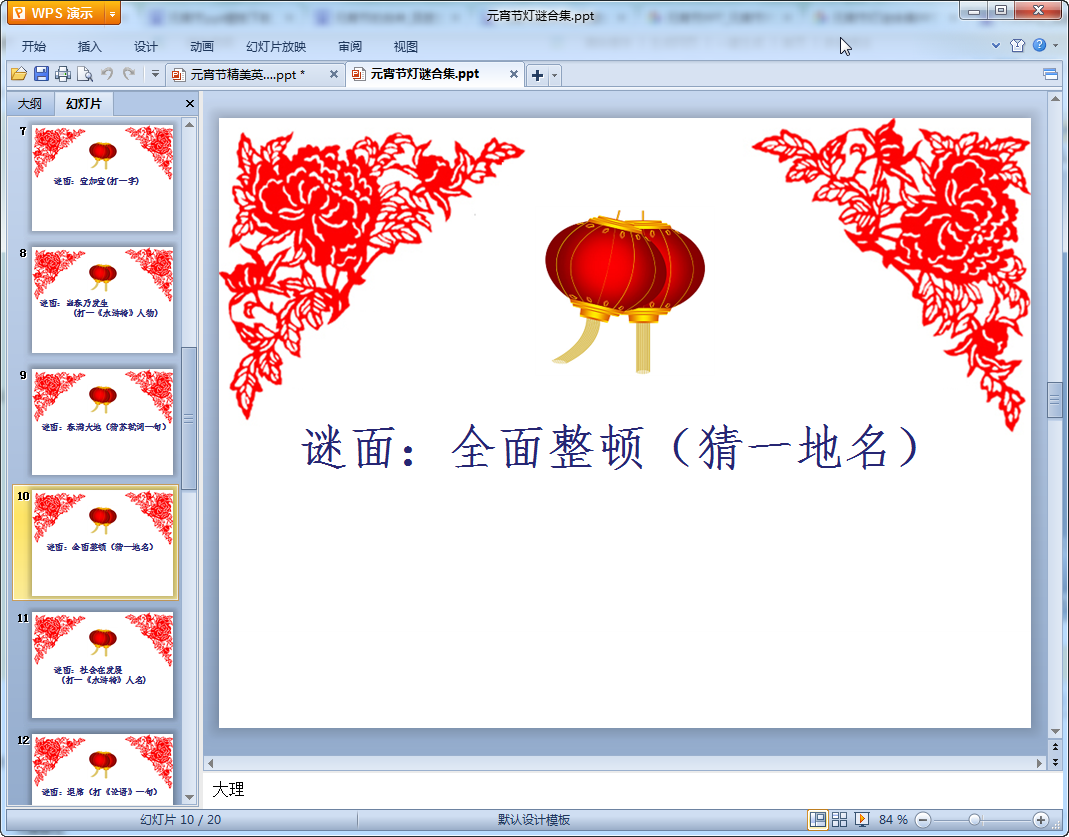Click the zoom in plus button
This screenshot has width=1069, height=837.
[1040, 820]
